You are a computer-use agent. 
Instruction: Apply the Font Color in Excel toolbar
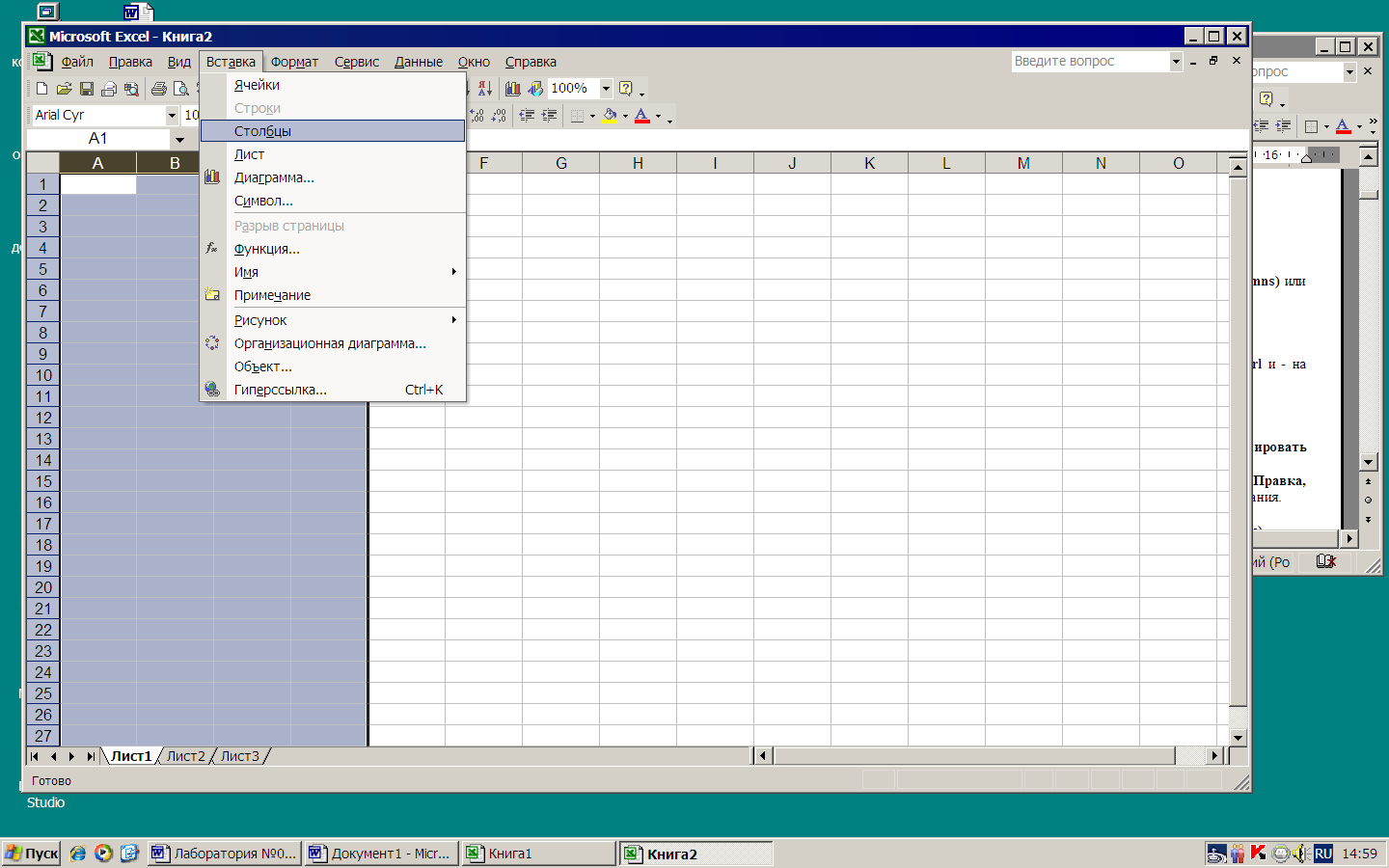(642, 116)
